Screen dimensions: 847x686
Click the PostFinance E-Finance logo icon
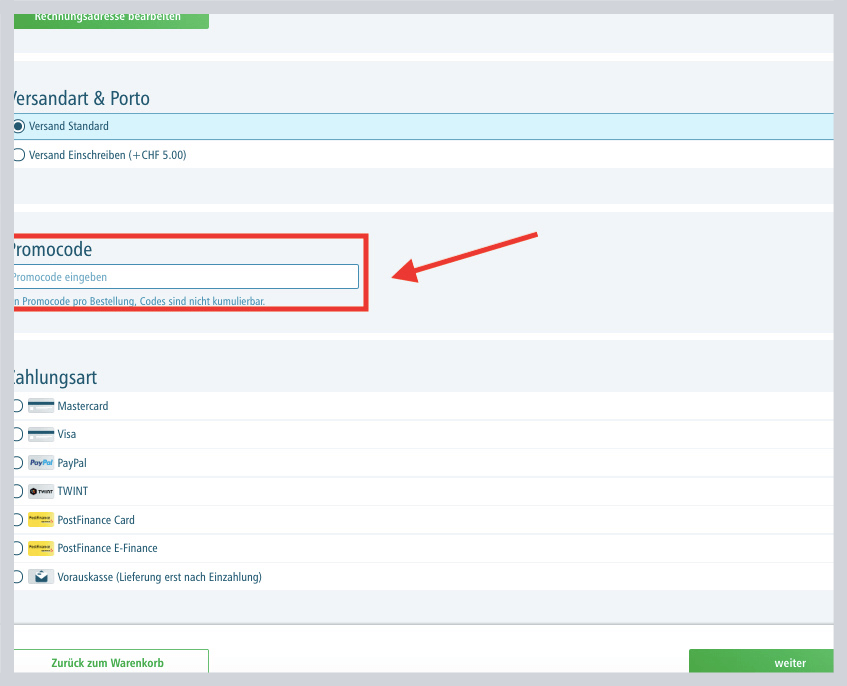point(41,548)
